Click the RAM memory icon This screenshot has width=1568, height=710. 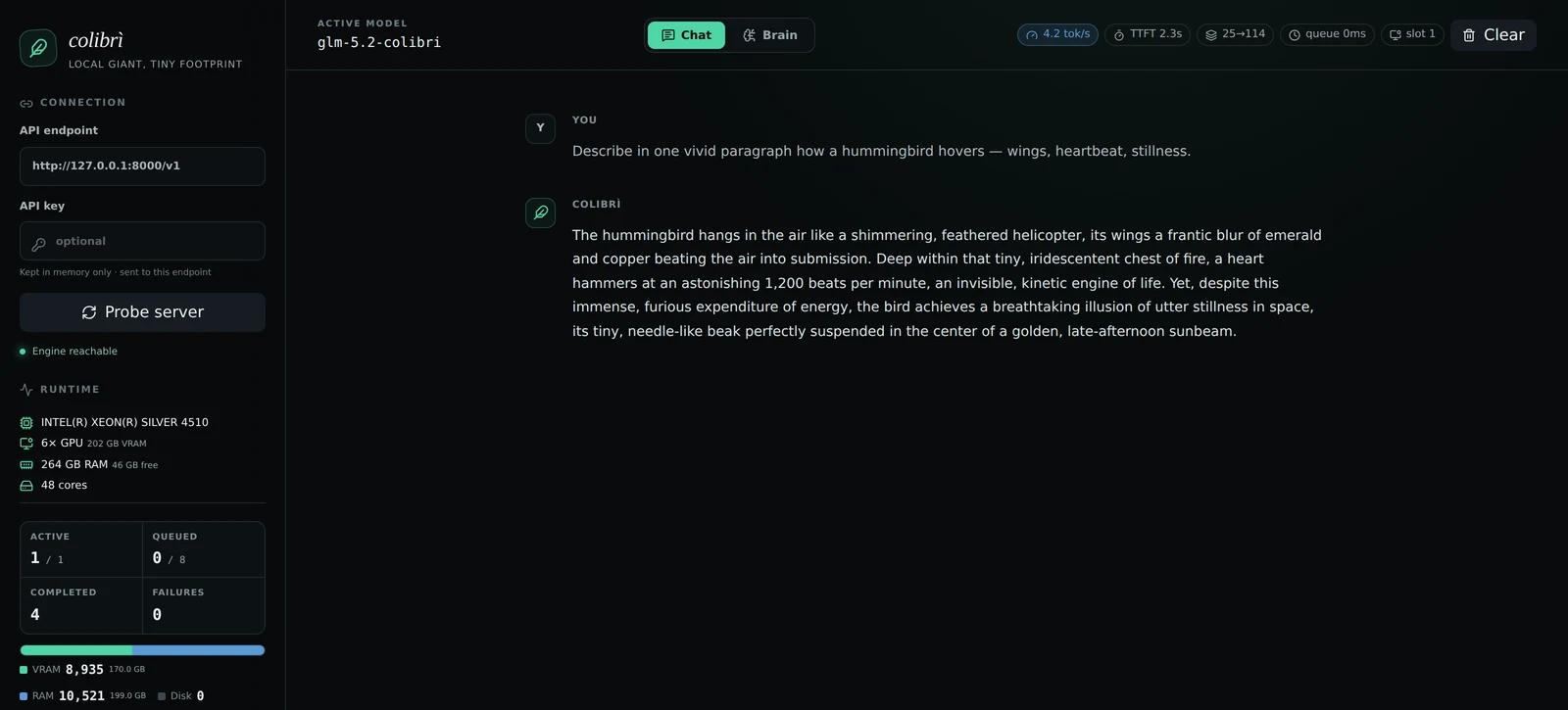click(26, 465)
